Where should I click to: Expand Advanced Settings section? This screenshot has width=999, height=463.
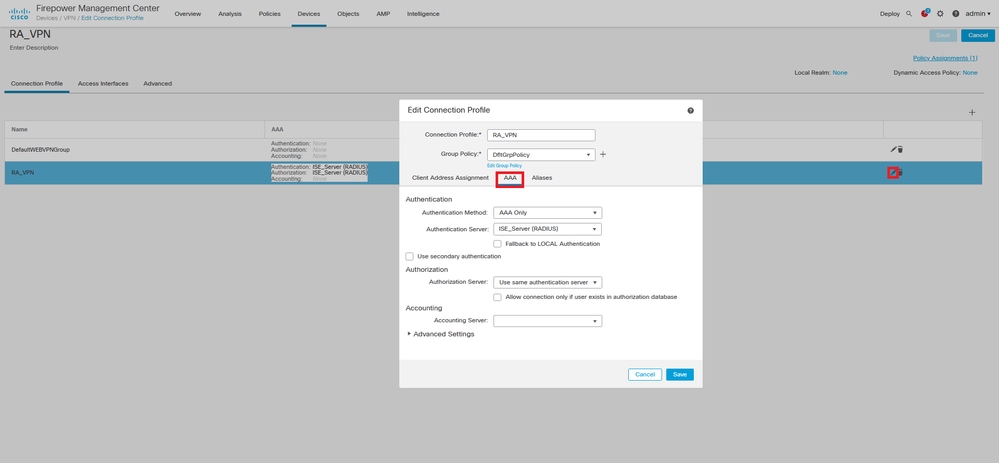click(441, 334)
